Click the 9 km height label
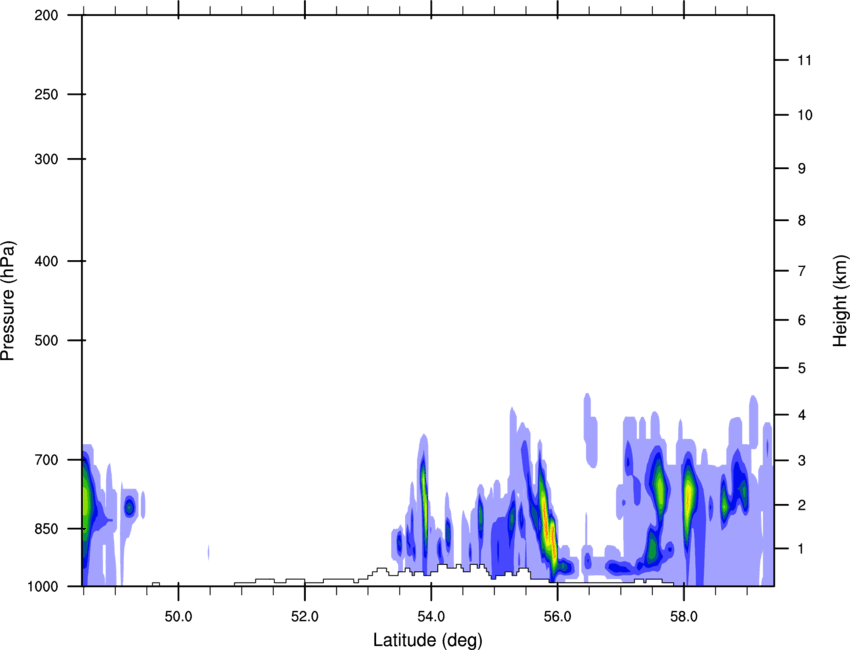Screen dimensions: 850x650 click(802, 169)
